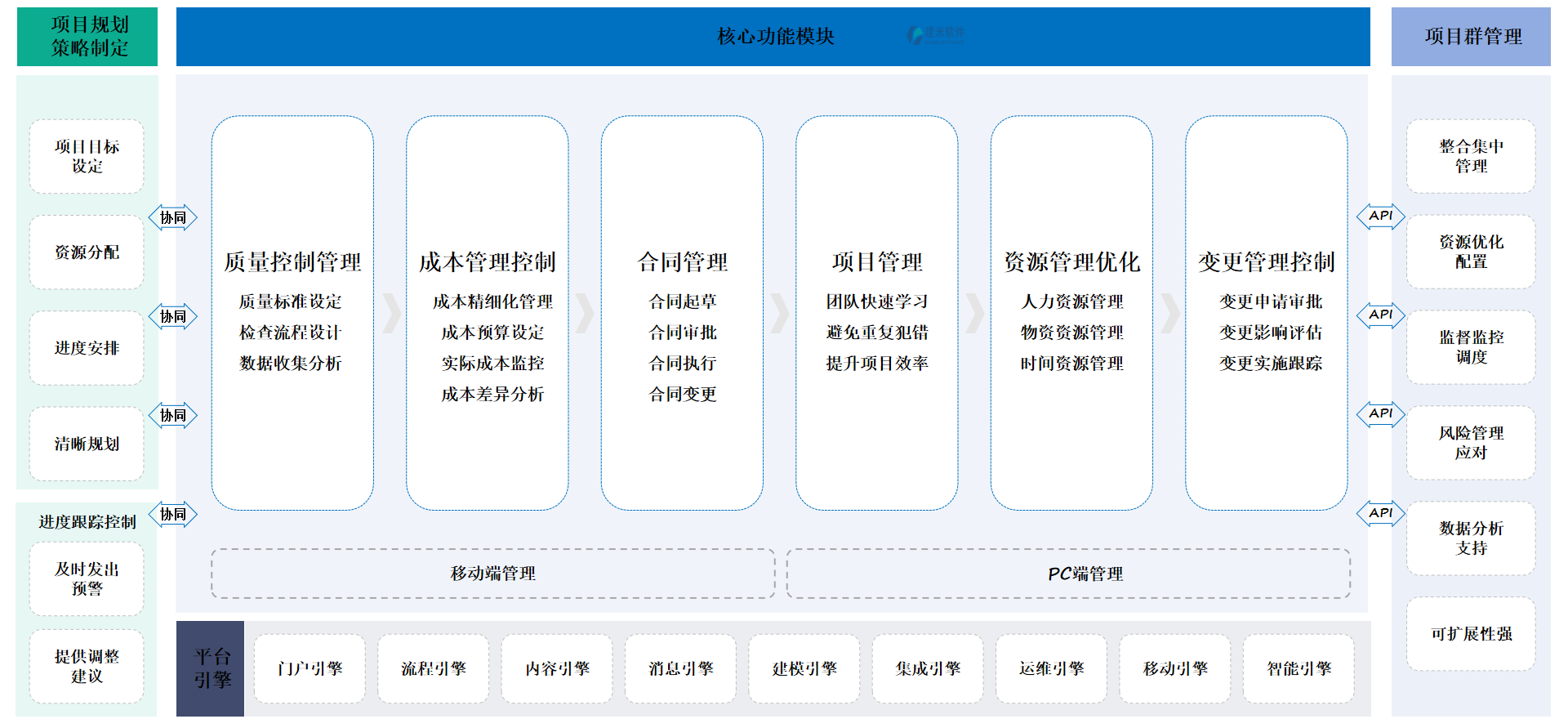Select the 可扩展性强 box

(x=1471, y=634)
